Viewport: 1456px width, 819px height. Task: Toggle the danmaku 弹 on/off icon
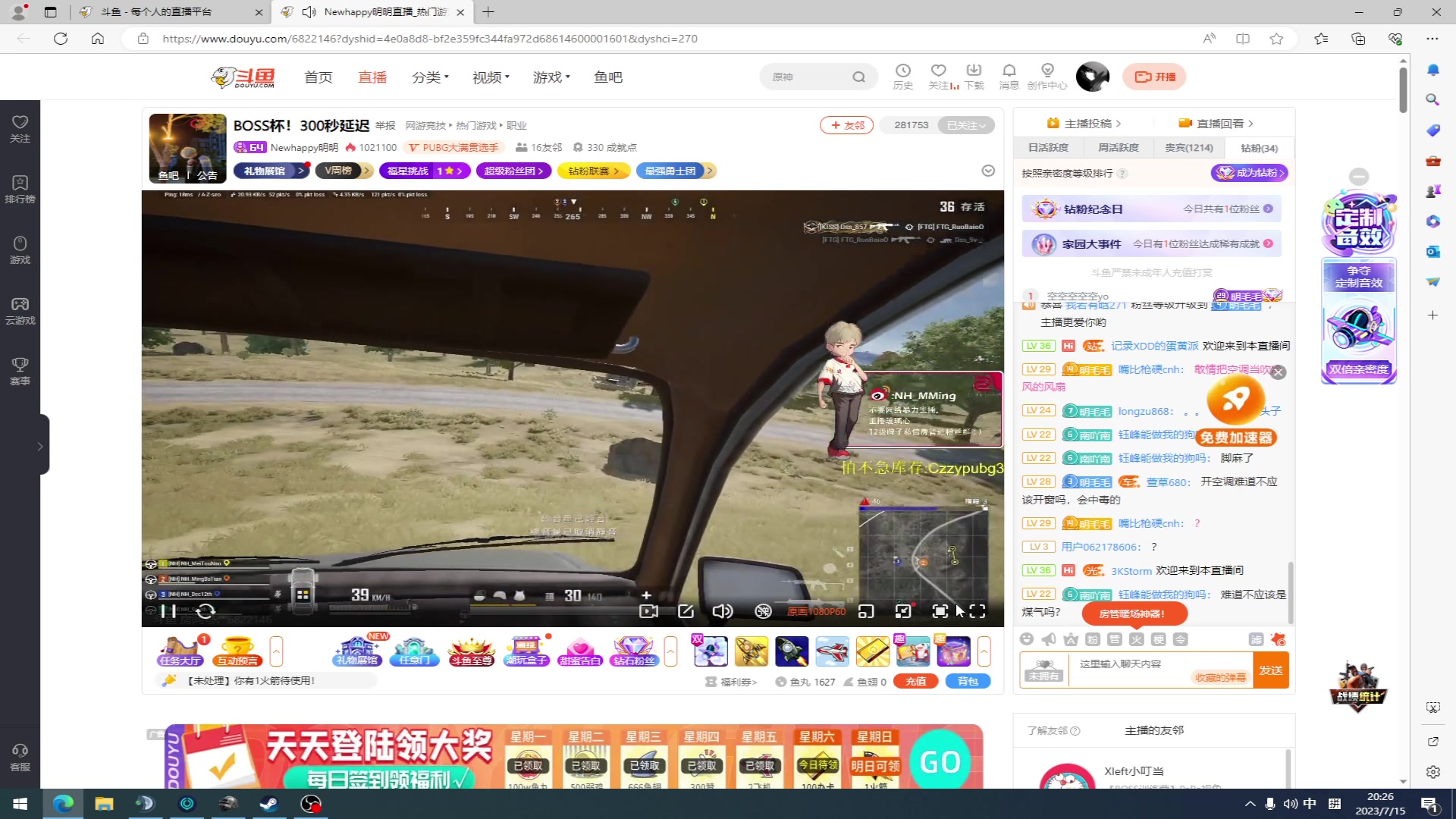coord(764,611)
